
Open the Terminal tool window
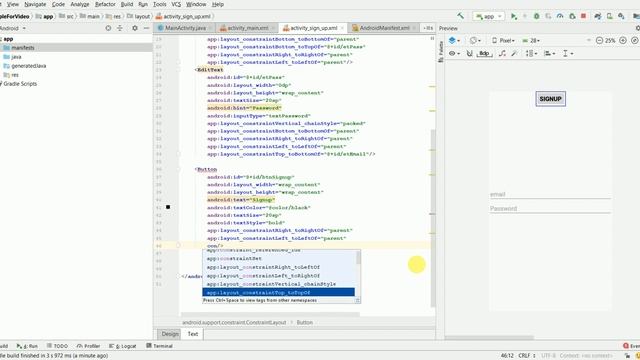coord(159,346)
